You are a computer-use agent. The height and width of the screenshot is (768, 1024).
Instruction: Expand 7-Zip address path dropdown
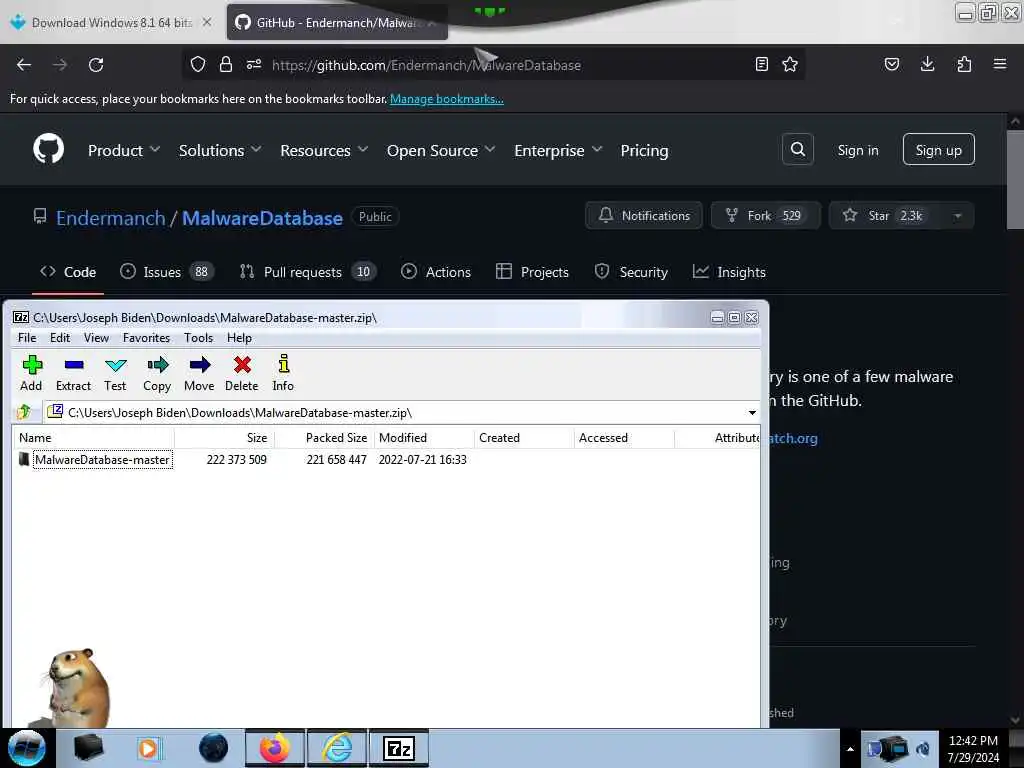click(752, 413)
